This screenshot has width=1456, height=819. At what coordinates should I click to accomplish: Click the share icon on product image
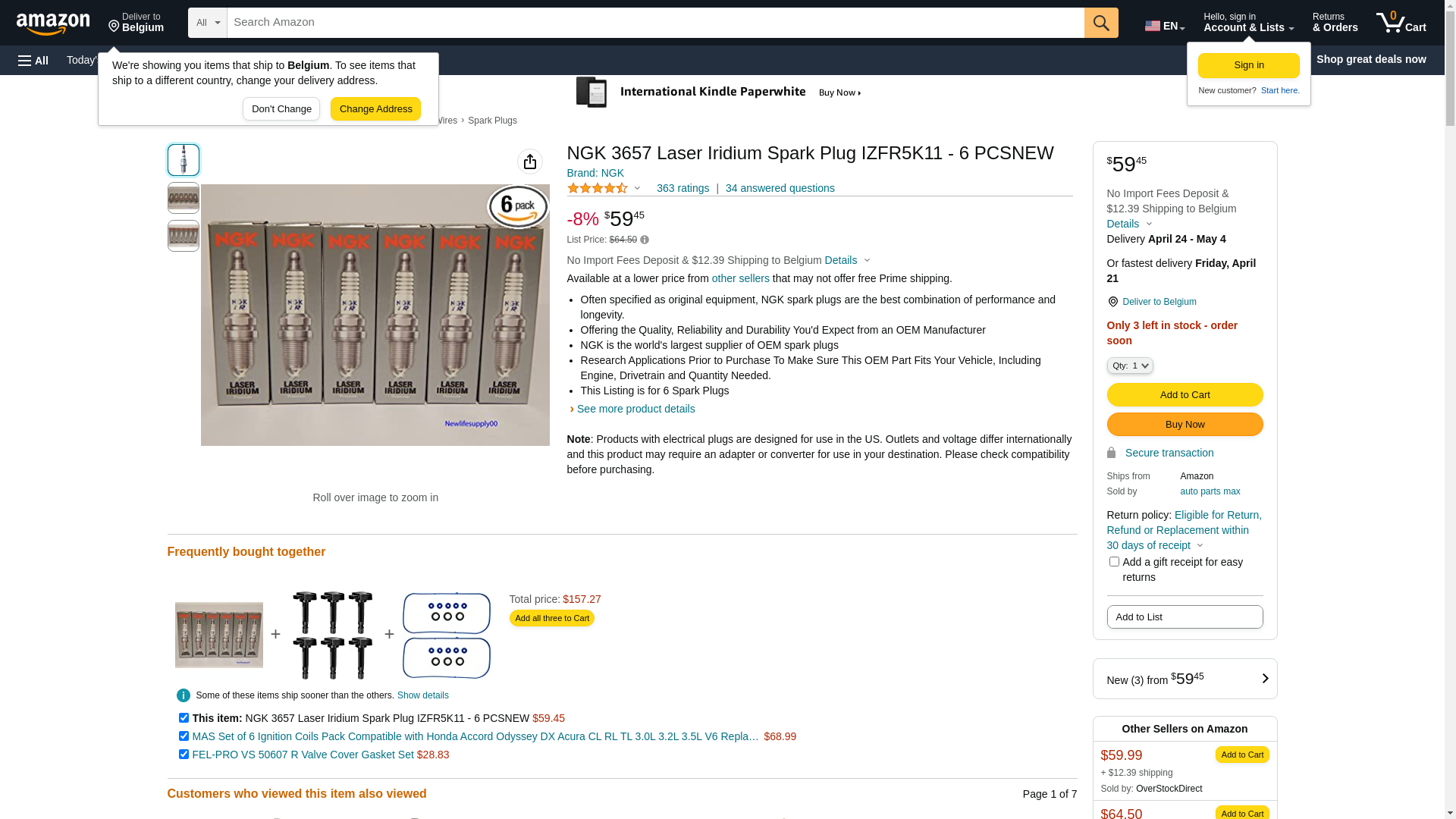(x=530, y=162)
